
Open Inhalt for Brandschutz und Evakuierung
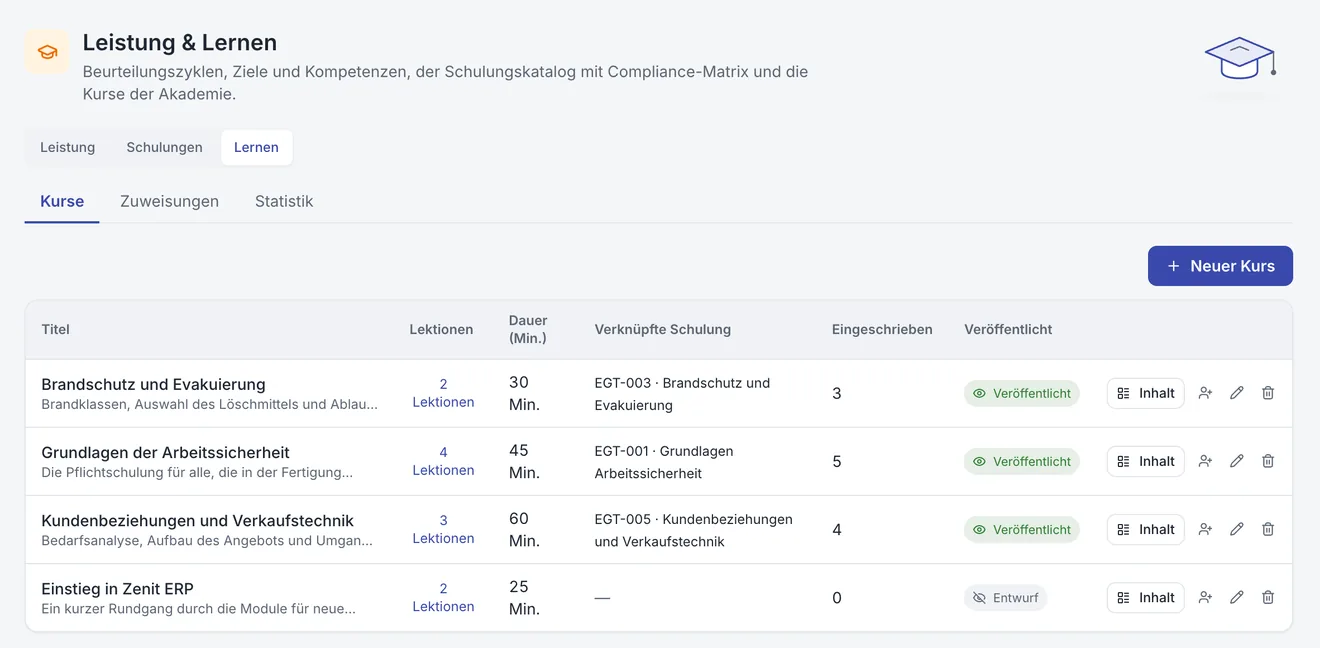click(1146, 393)
